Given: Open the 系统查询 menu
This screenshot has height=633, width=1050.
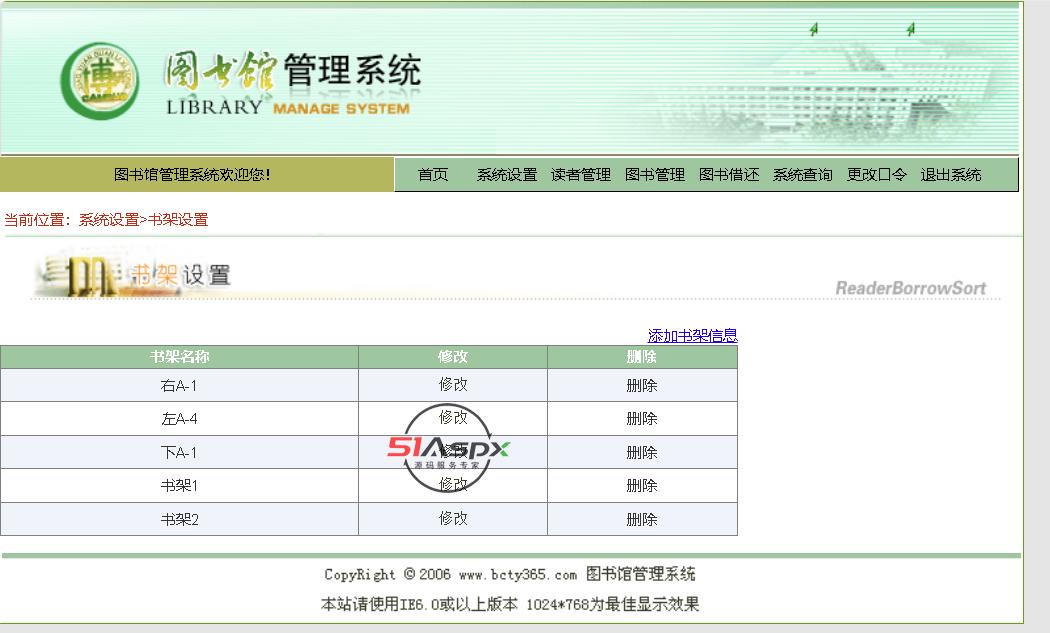Looking at the screenshot, I should point(802,175).
